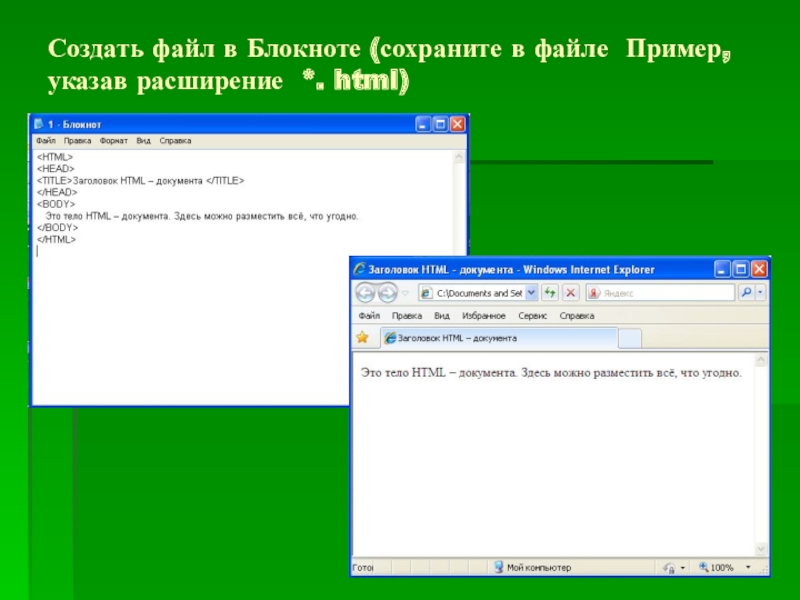Close the Блокнот window

click(458, 124)
